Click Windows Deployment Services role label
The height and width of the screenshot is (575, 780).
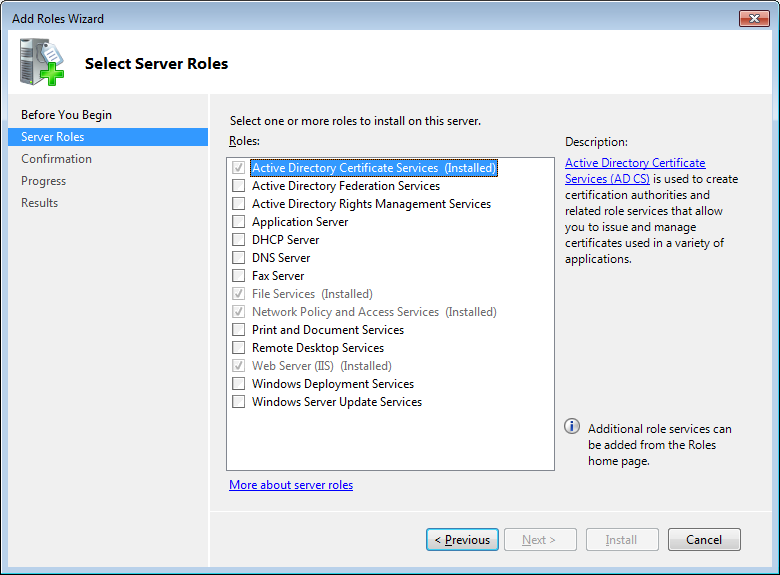tap(333, 384)
